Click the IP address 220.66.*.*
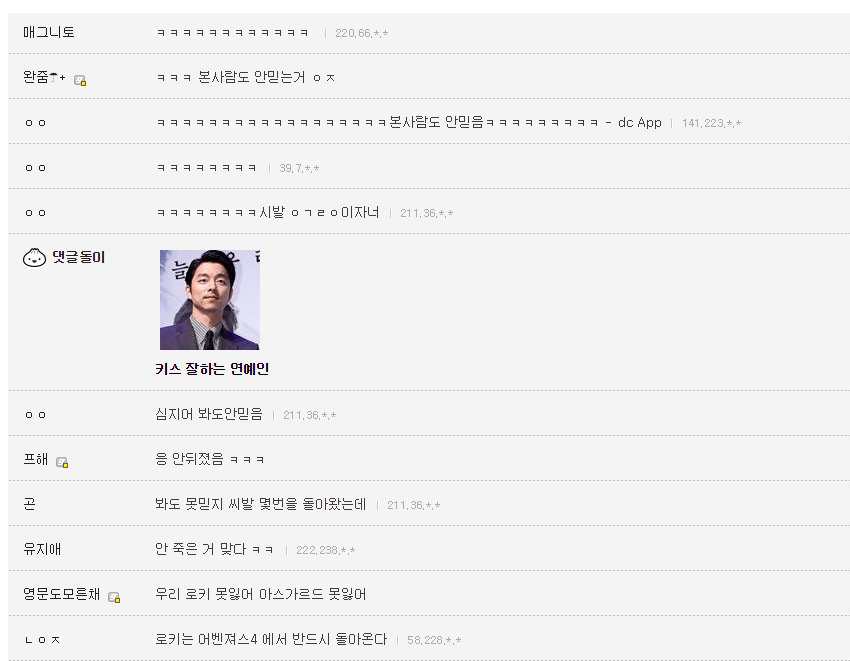Viewport: 850px width, 661px height. pyautogui.click(x=362, y=33)
